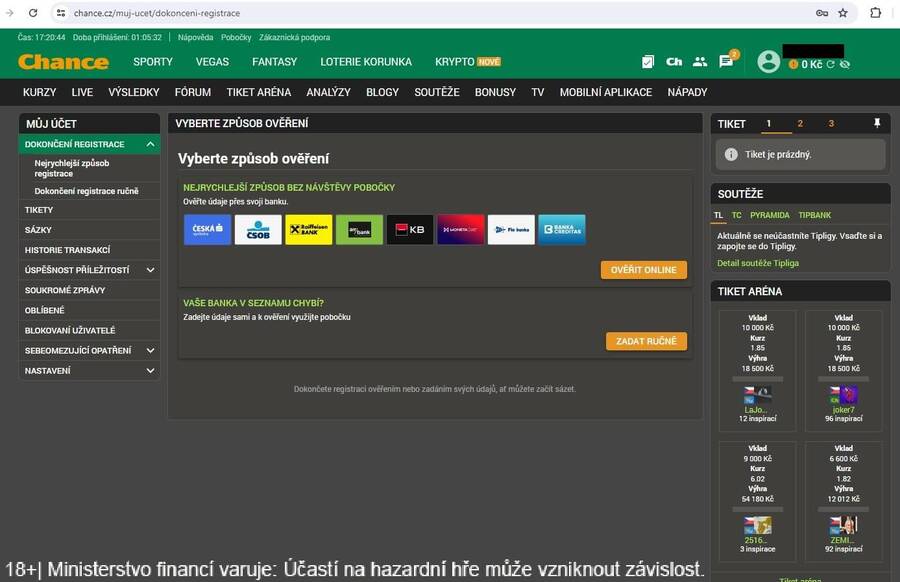Viewport: 900px width, 582px height.
Task: Open Nápověda link in top bar
Action: pyautogui.click(x=195, y=37)
